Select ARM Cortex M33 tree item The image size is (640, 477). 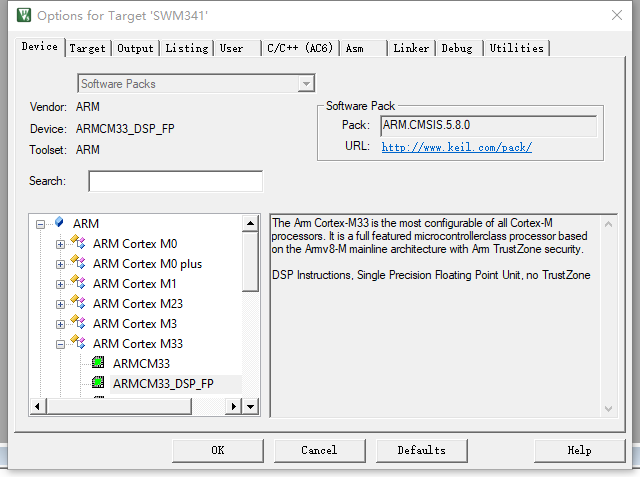click(x=138, y=344)
